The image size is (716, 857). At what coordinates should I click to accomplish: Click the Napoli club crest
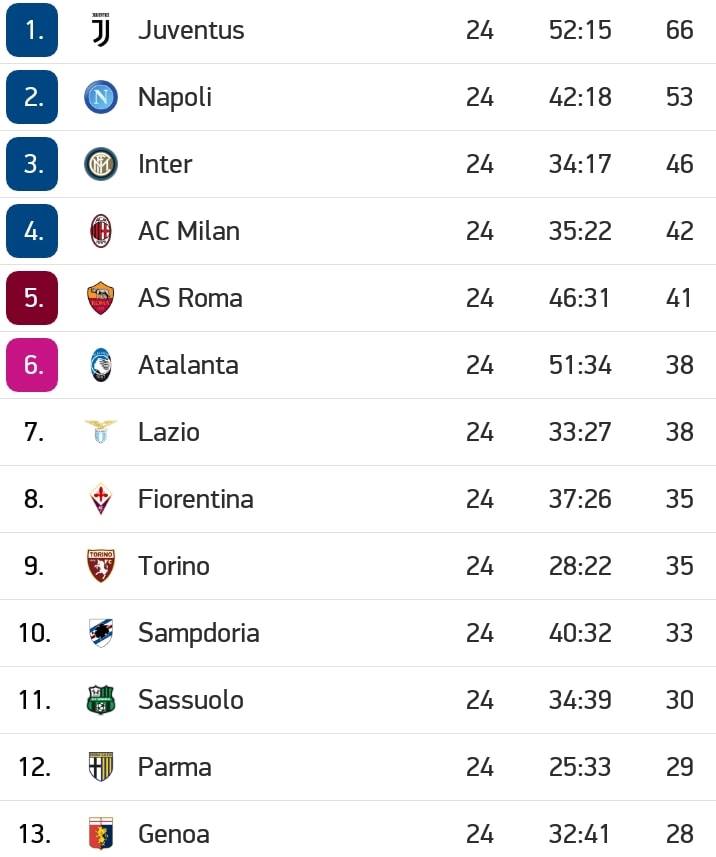click(101, 97)
